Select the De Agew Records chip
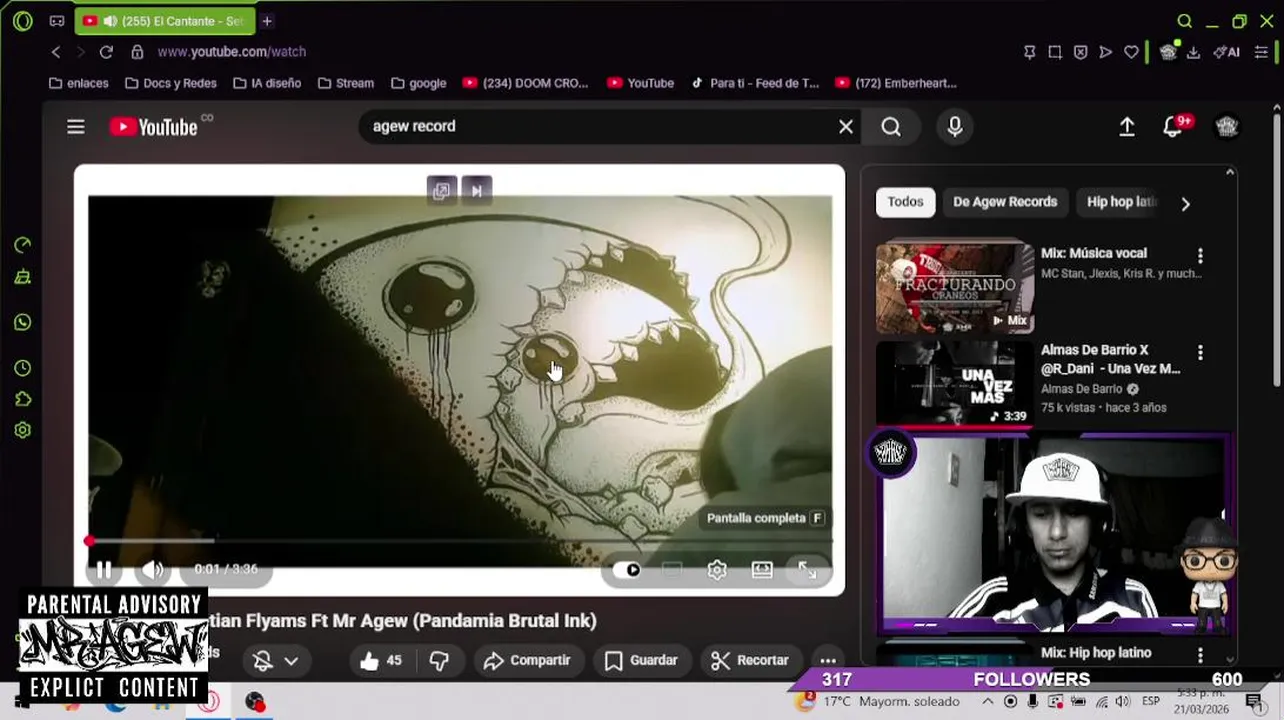The image size is (1284, 720). [1005, 202]
